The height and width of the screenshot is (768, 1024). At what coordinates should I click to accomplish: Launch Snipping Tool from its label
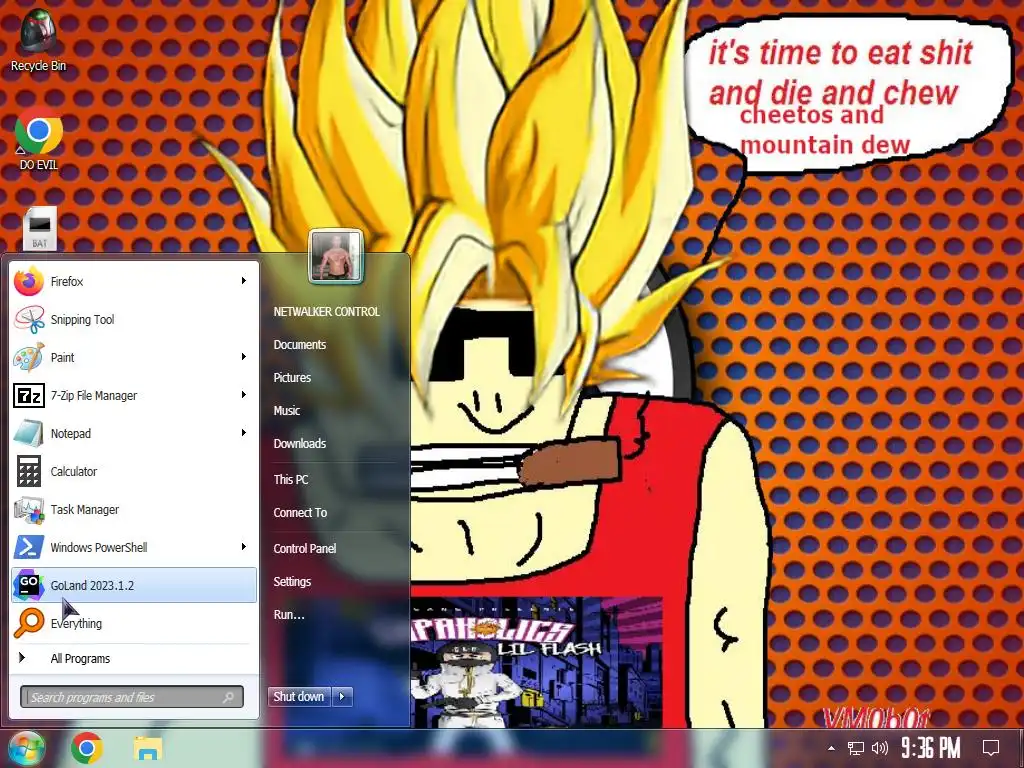click(x=82, y=319)
